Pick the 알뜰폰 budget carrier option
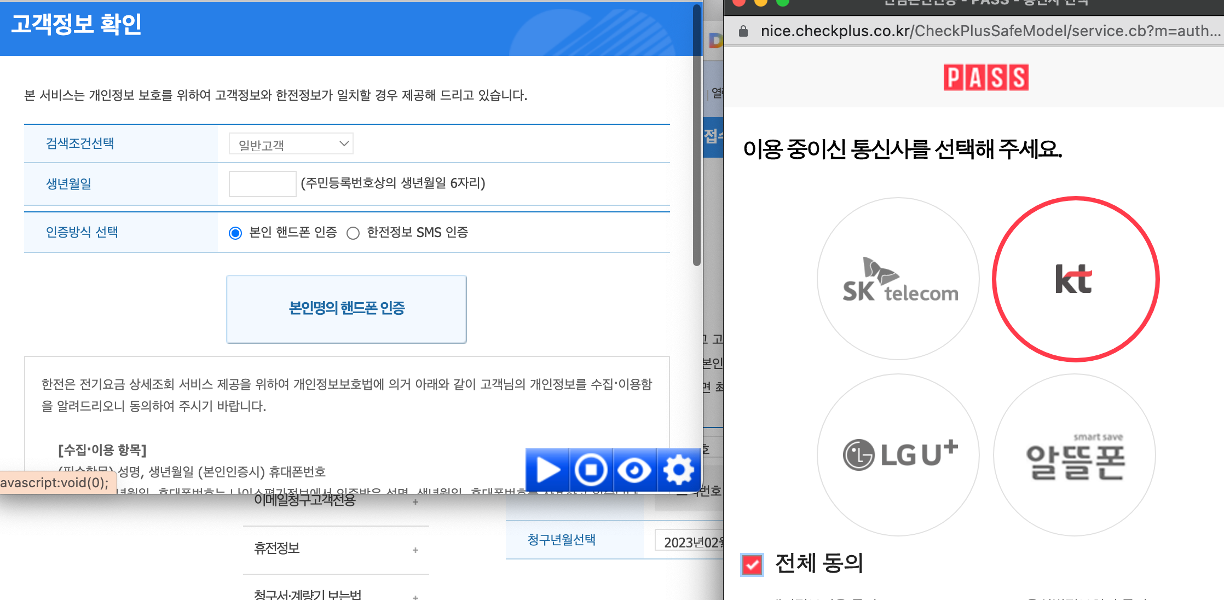1224x600 pixels. (1075, 456)
